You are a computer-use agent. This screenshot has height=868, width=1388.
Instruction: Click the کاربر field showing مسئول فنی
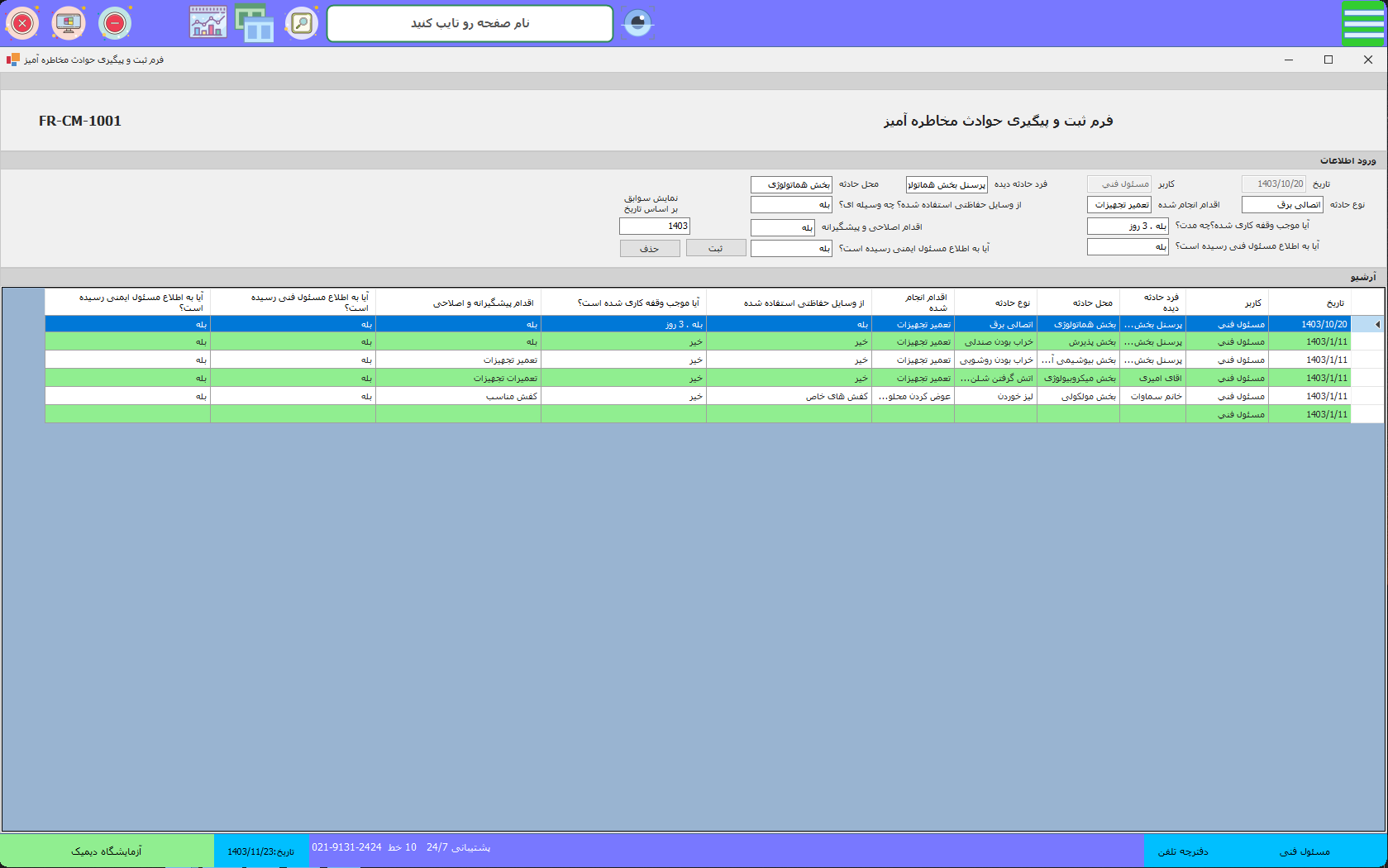[1119, 184]
